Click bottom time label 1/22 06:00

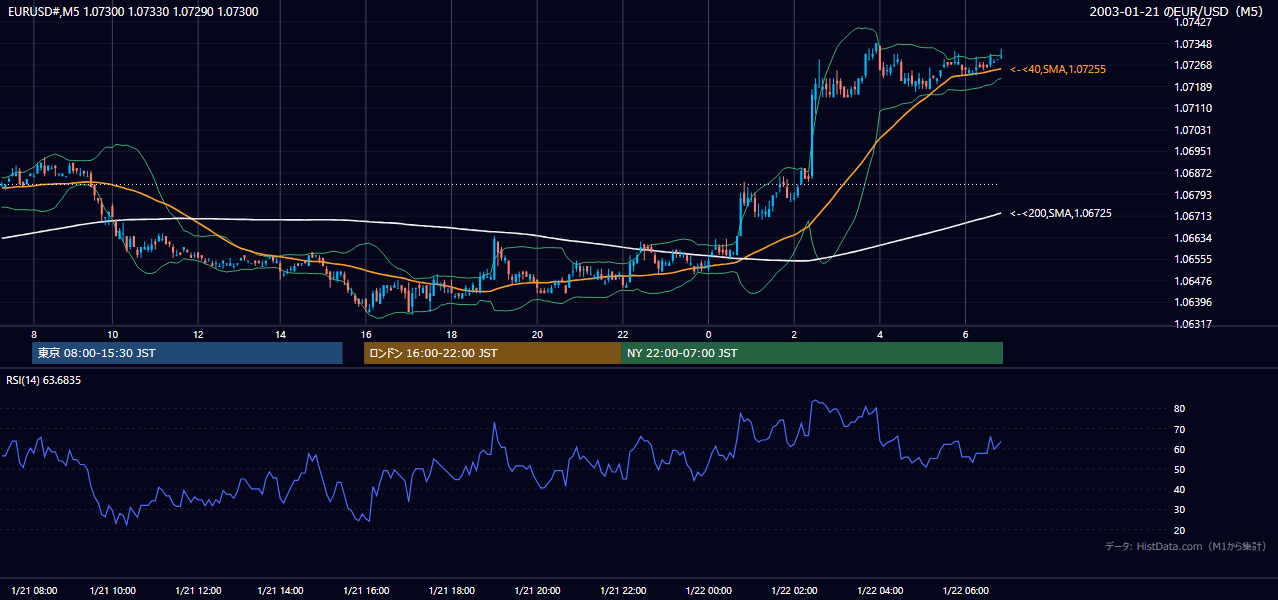[967, 590]
